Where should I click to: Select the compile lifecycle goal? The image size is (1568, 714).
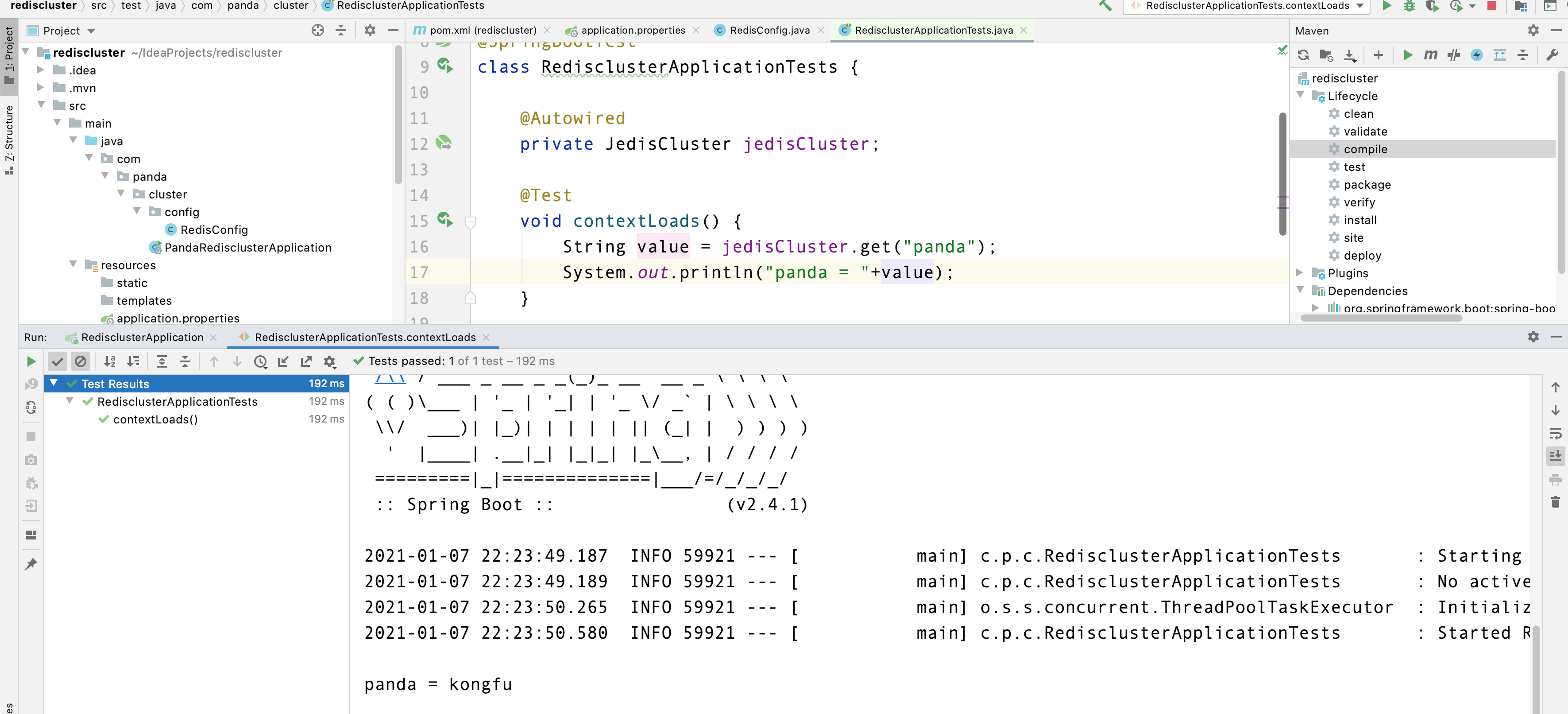tap(1365, 149)
